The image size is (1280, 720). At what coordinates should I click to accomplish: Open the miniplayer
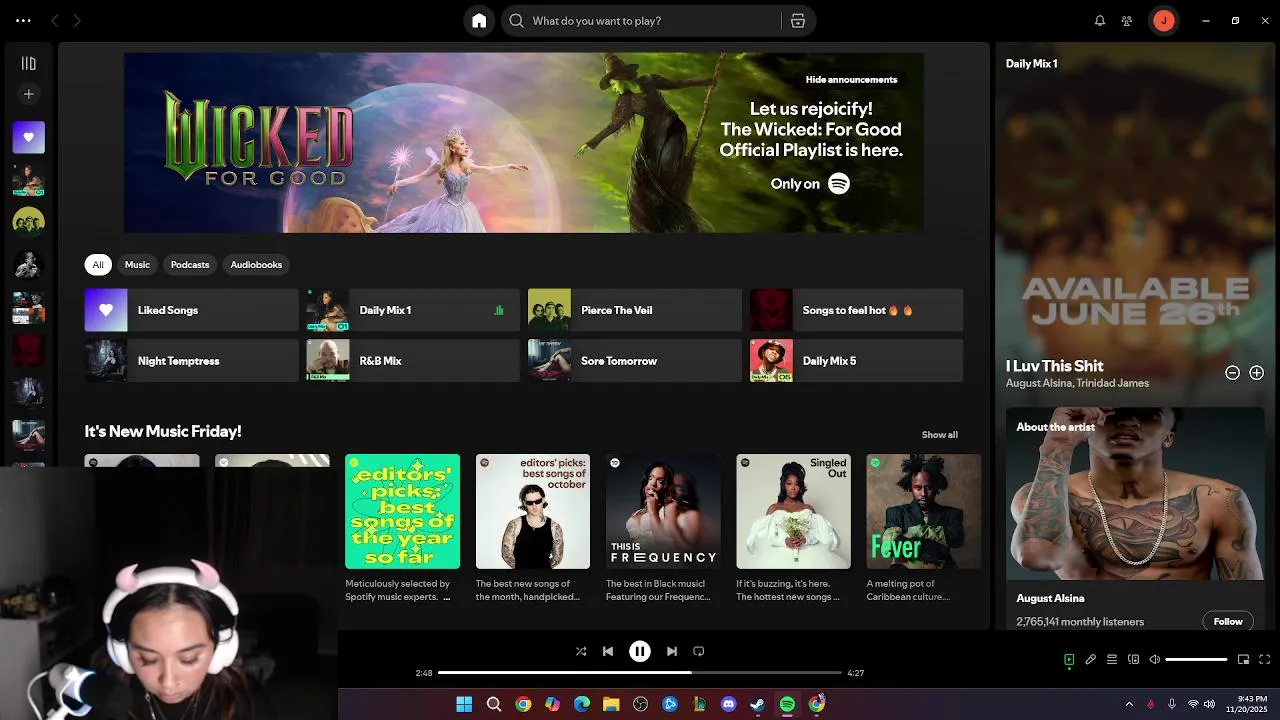(x=1244, y=660)
